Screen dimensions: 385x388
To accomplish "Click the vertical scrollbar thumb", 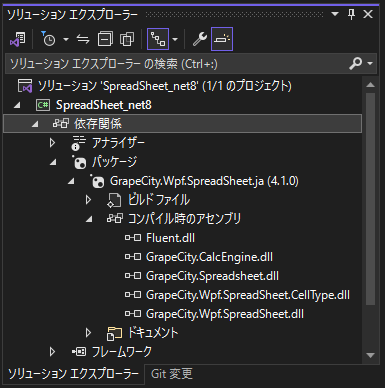I will (x=370, y=199).
